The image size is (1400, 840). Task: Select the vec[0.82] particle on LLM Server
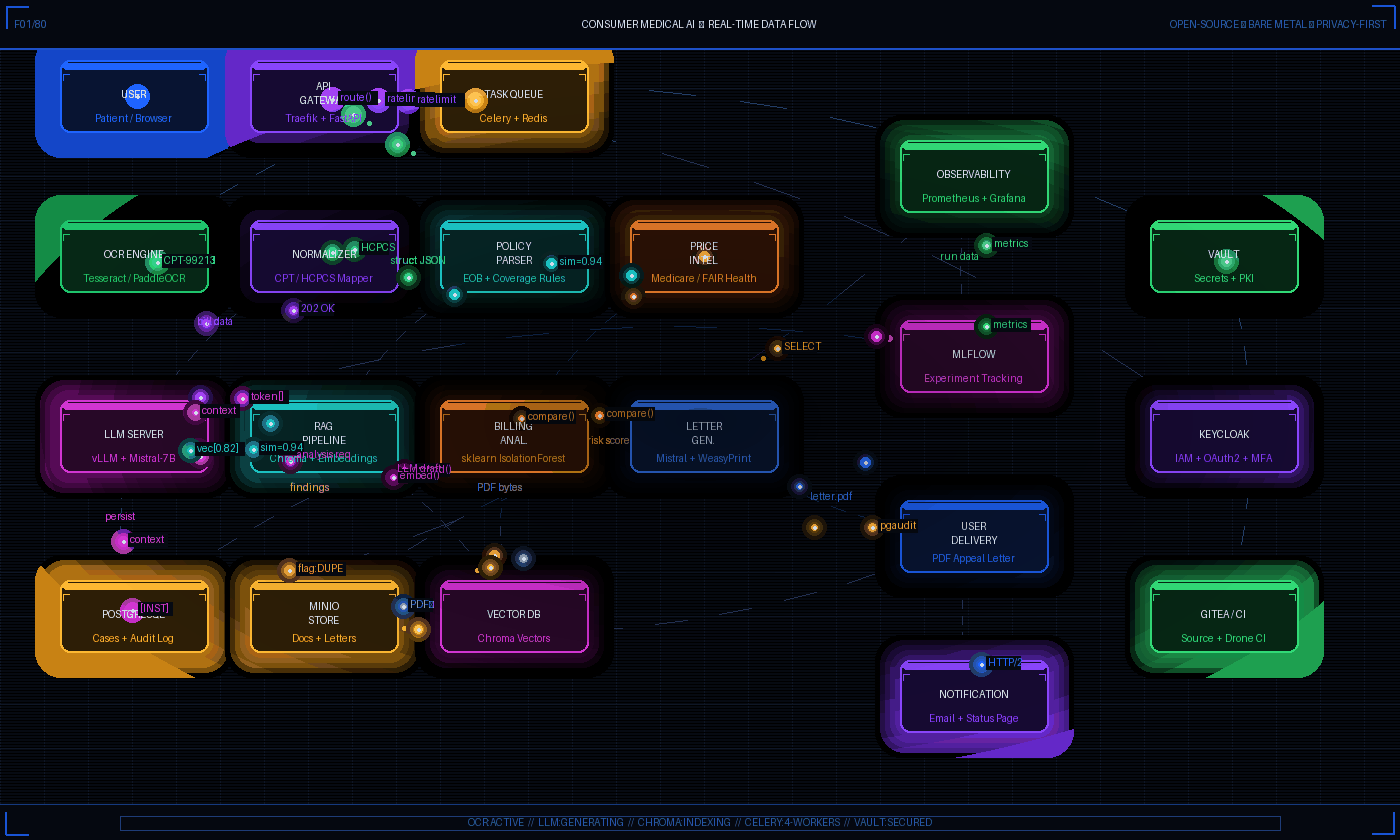pyautogui.click(x=189, y=450)
